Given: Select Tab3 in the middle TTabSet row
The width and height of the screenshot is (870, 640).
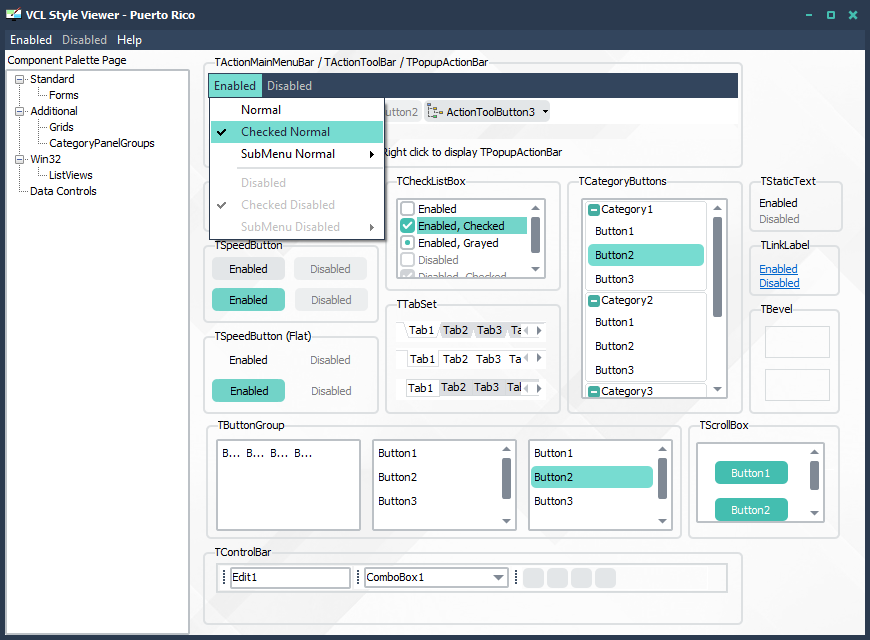Looking at the screenshot, I should point(488,359).
